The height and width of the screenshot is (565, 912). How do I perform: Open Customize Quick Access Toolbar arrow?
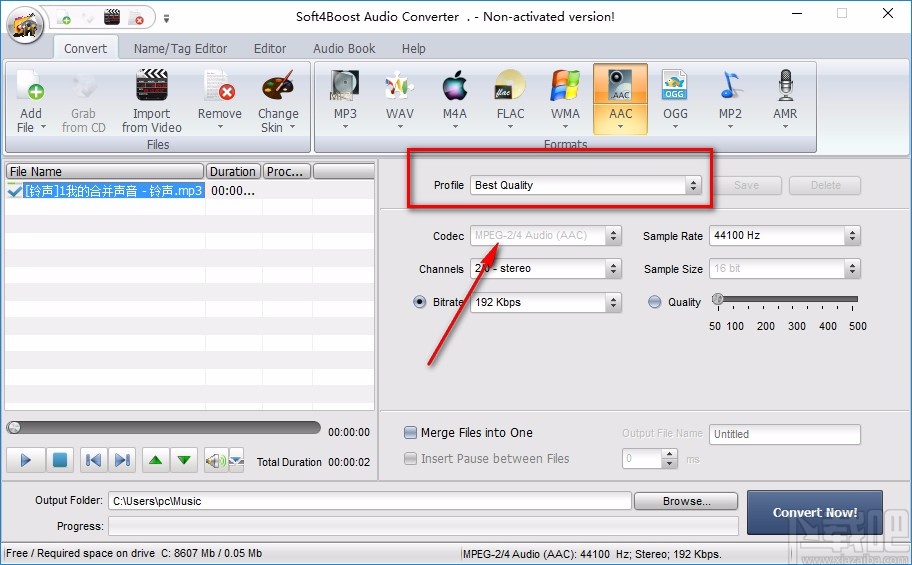166,19
